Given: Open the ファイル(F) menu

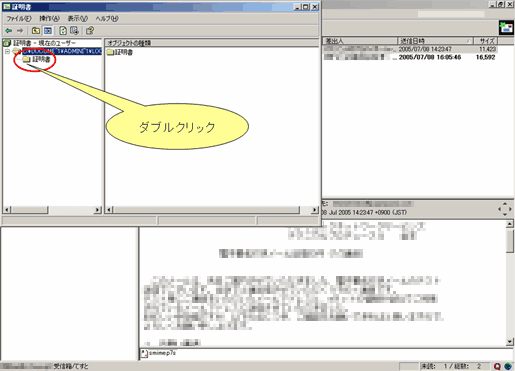Looking at the screenshot, I should pos(19,19).
